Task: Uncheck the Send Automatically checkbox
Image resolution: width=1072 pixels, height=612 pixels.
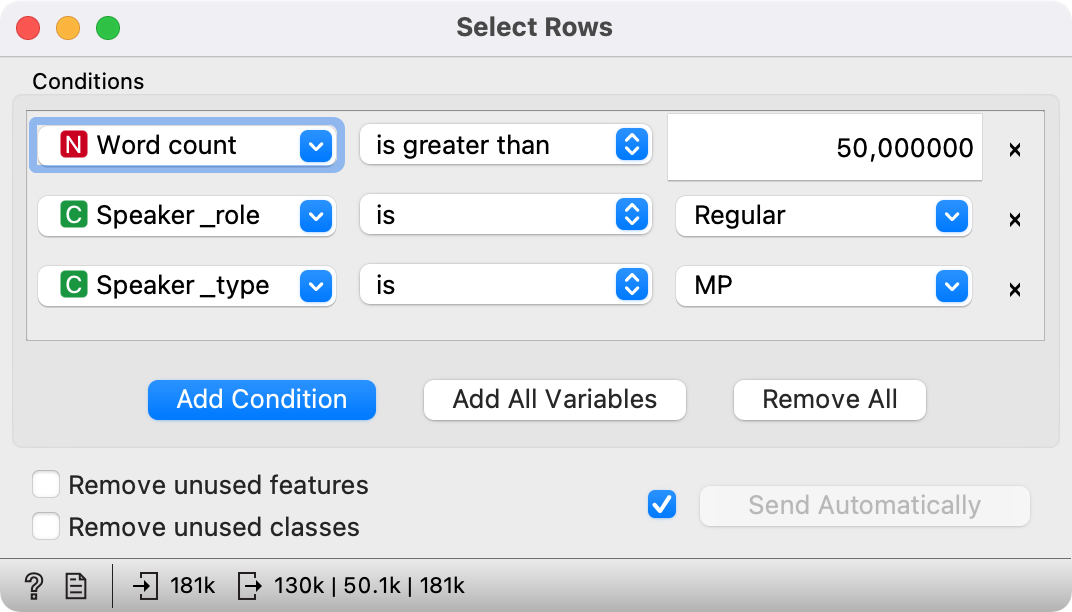Action: (662, 505)
